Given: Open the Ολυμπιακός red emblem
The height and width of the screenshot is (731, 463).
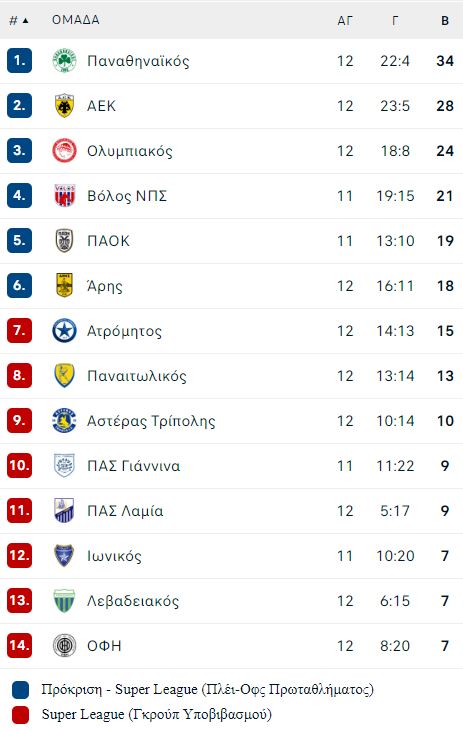Looking at the screenshot, I should click(x=64, y=151).
